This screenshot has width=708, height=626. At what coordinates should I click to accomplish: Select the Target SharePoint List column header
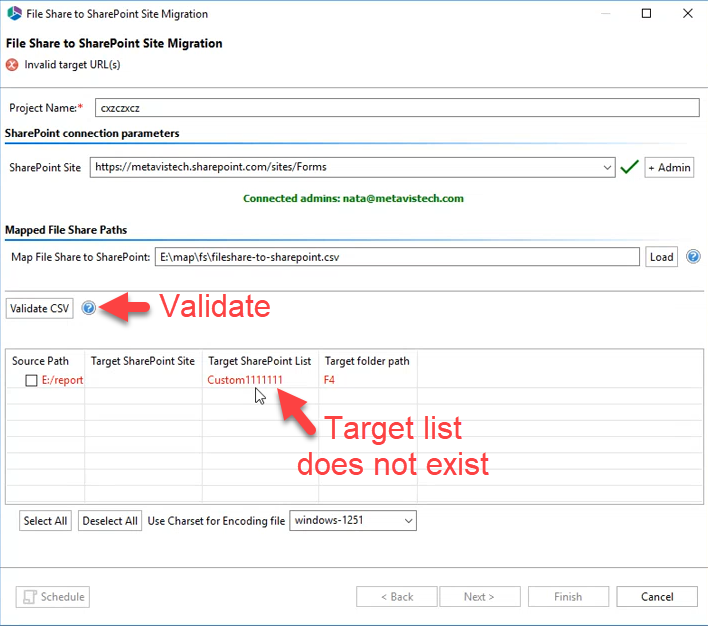point(260,361)
